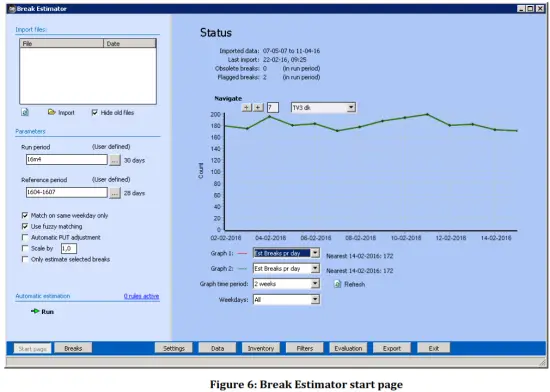550x392 pixels.
Task: Open Graph 1 series dropdown
Action: tap(315, 253)
